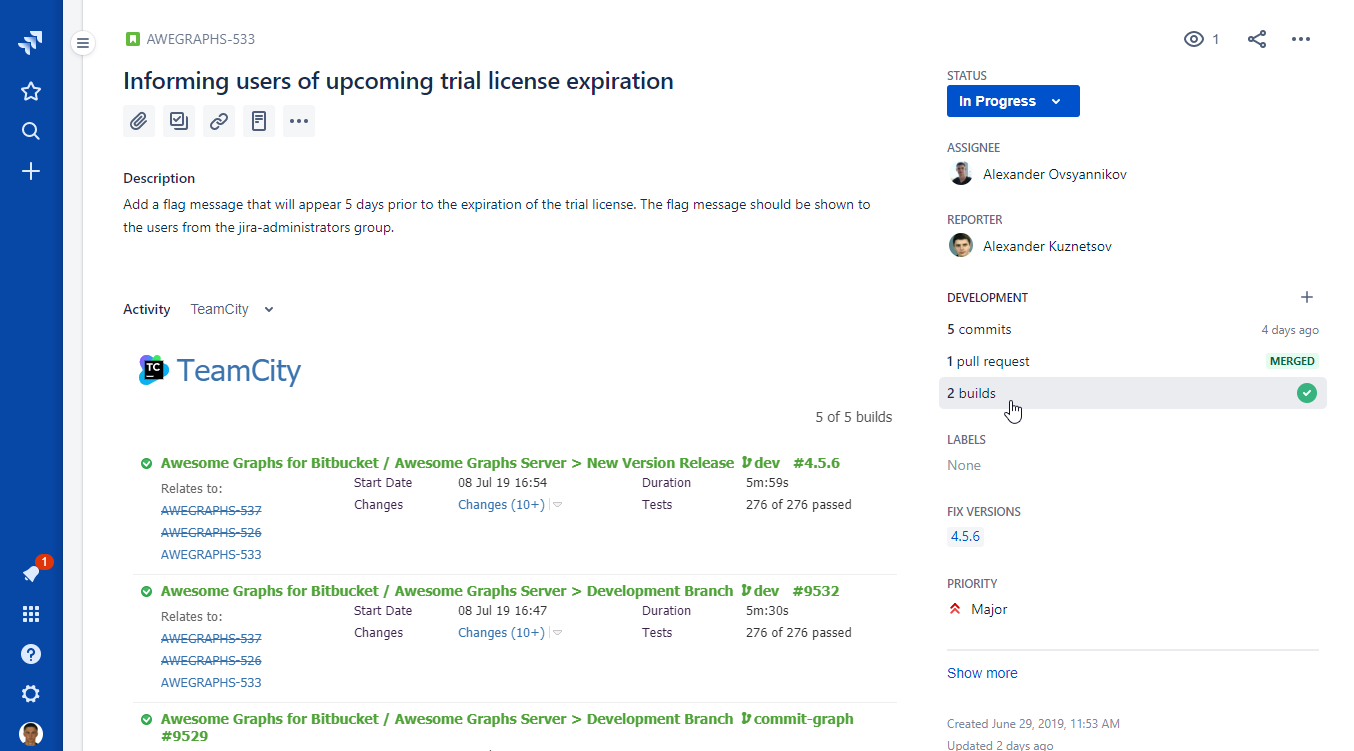Click the attachment paperclip button
Viewport: 1354px width, 751px height.
click(139, 121)
